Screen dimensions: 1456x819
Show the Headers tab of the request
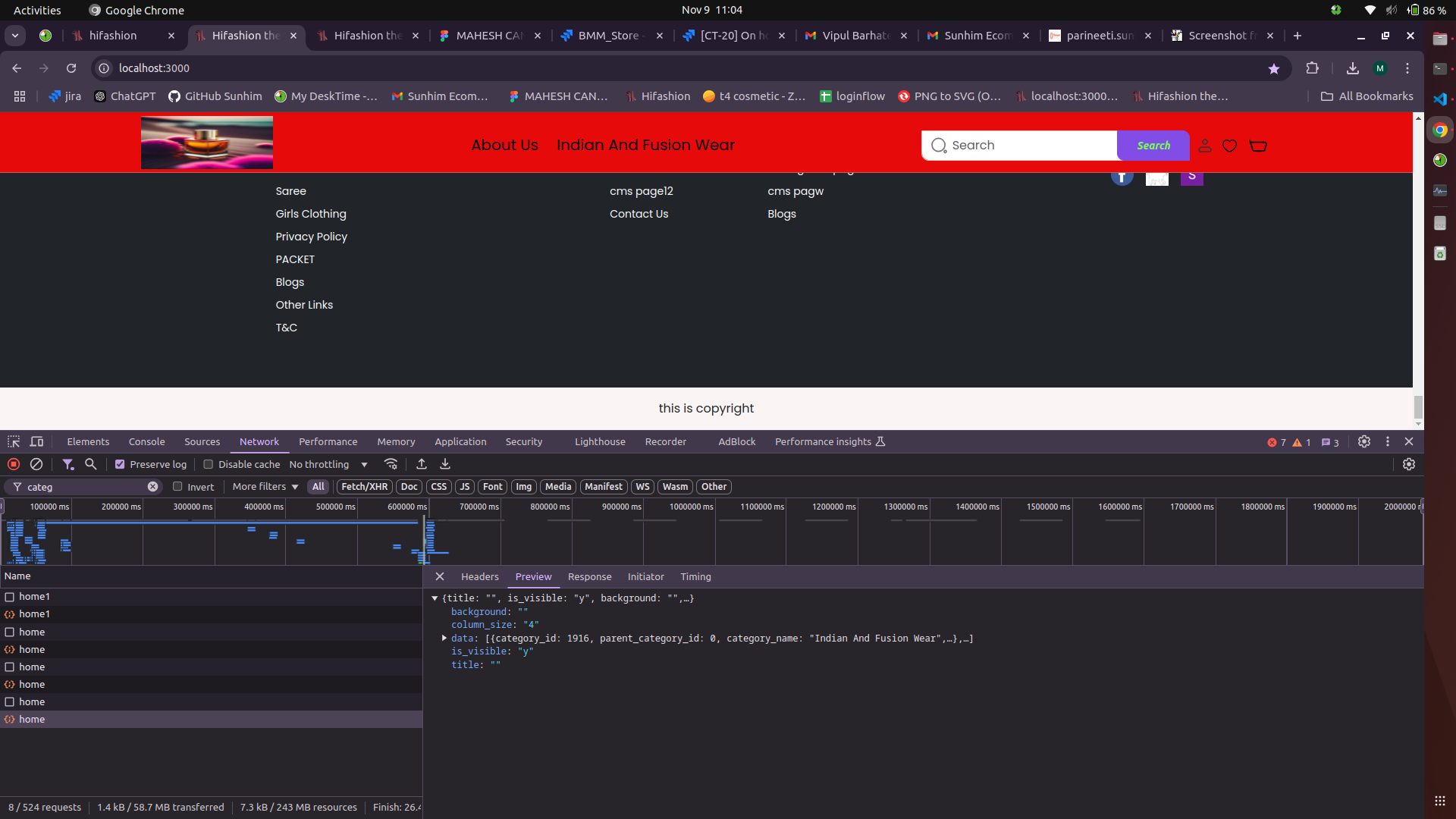480,577
